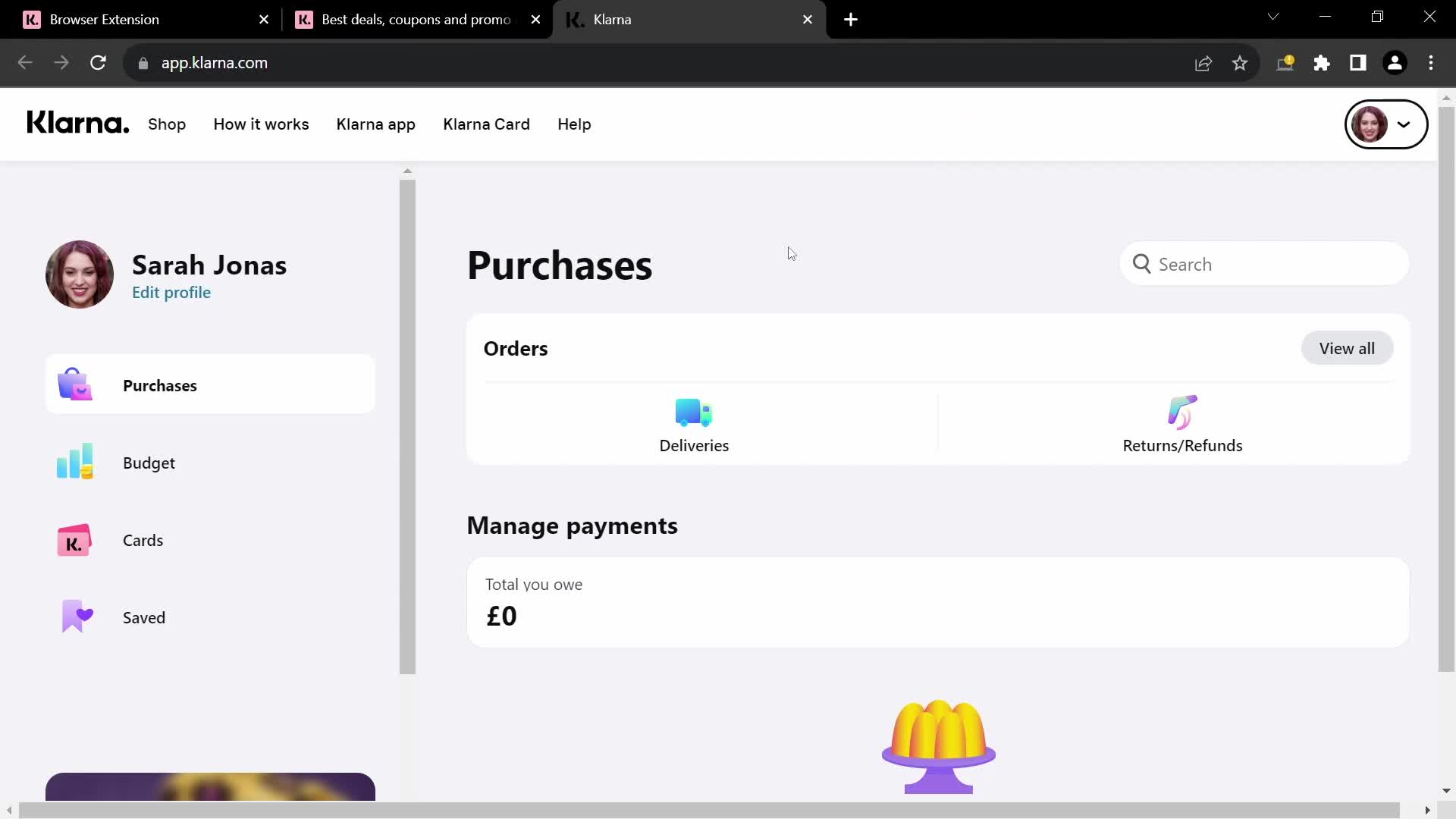The image size is (1456, 819).
Task: Click the Sarah Jonas name text
Action: (209, 265)
